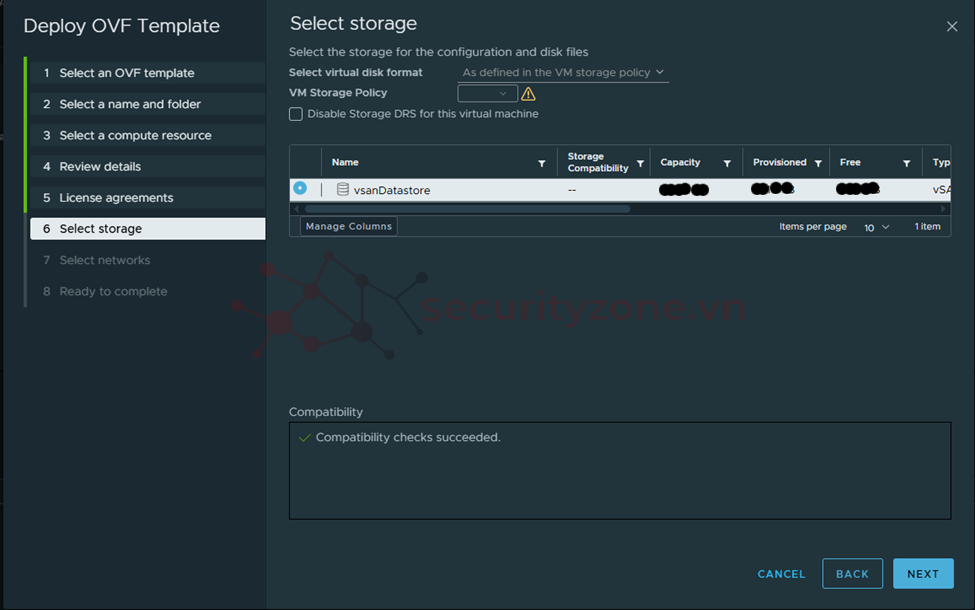975x610 pixels.
Task: Go to step 4 Review details
Action: click(147, 166)
